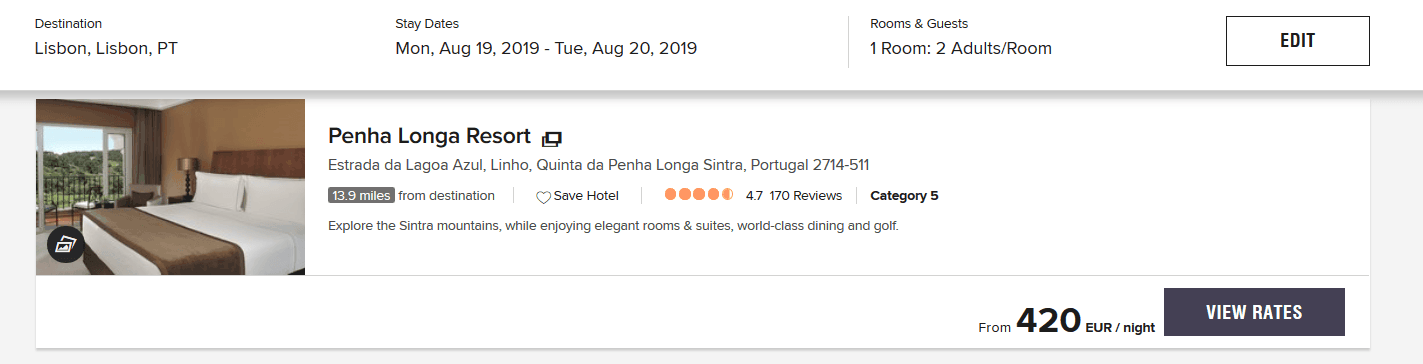Click the new-window icon beside Penha Longa Resort

[552, 138]
